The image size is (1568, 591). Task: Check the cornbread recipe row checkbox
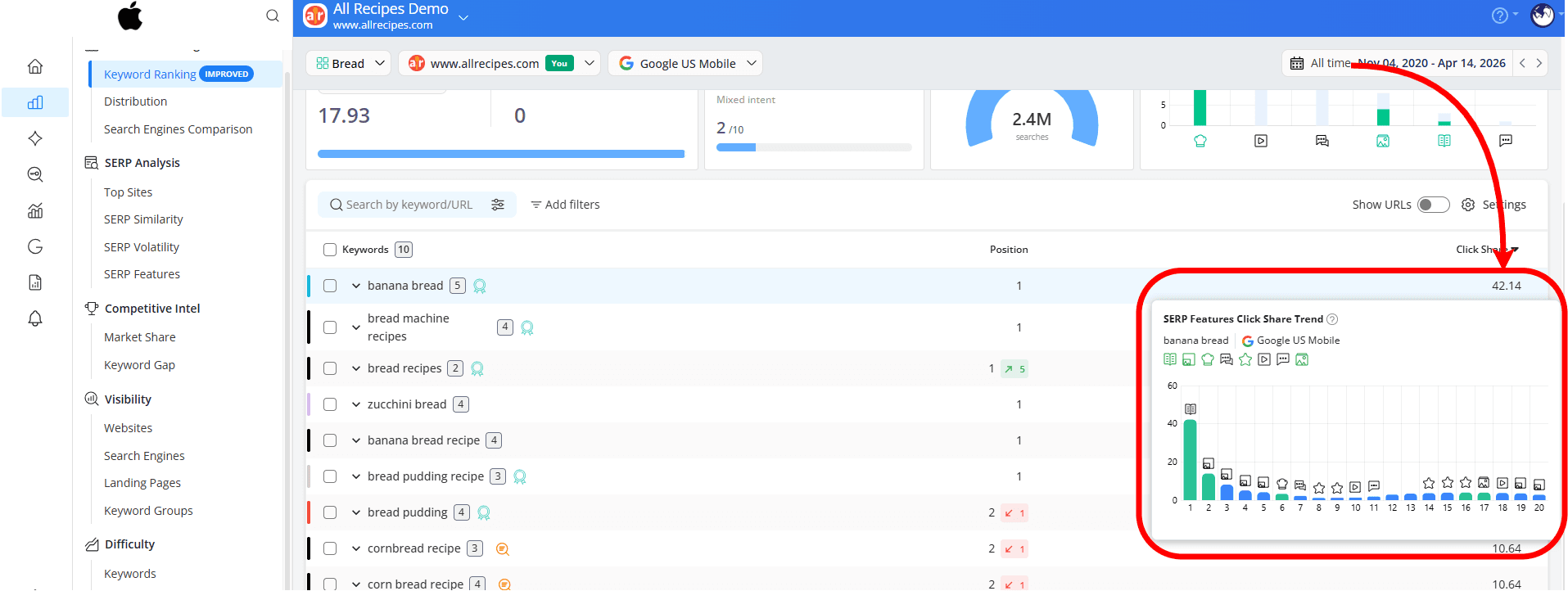pos(330,548)
